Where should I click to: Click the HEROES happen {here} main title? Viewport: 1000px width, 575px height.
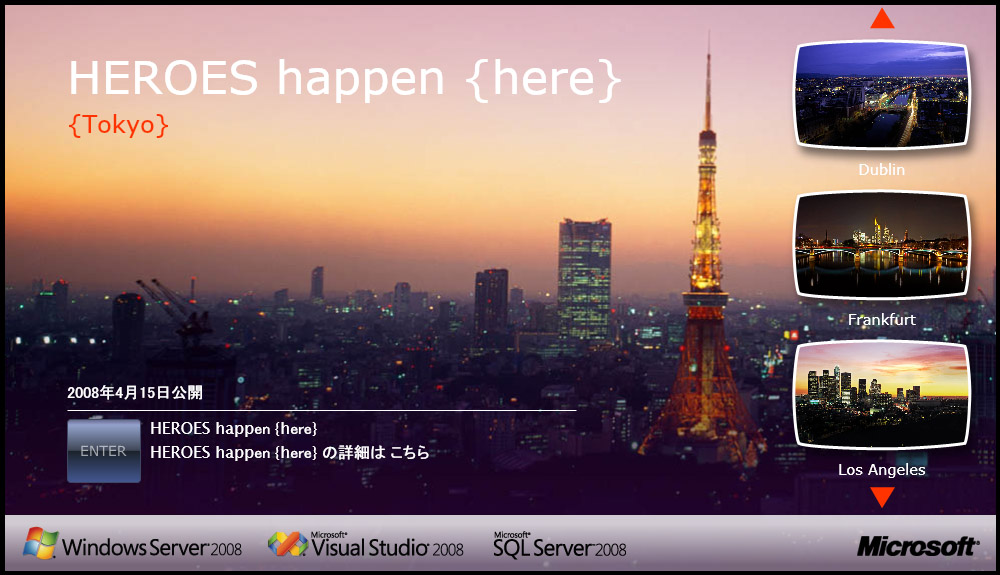[x=344, y=79]
